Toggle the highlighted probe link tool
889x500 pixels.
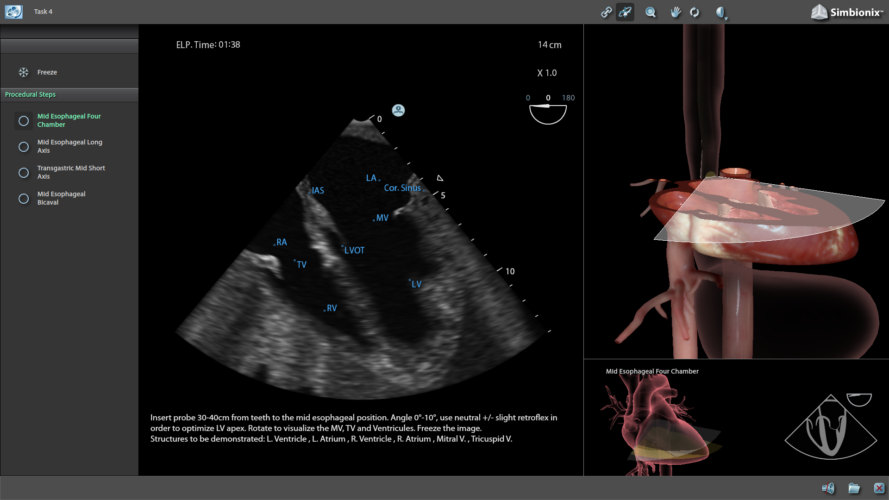pyautogui.click(x=626, y=12)
